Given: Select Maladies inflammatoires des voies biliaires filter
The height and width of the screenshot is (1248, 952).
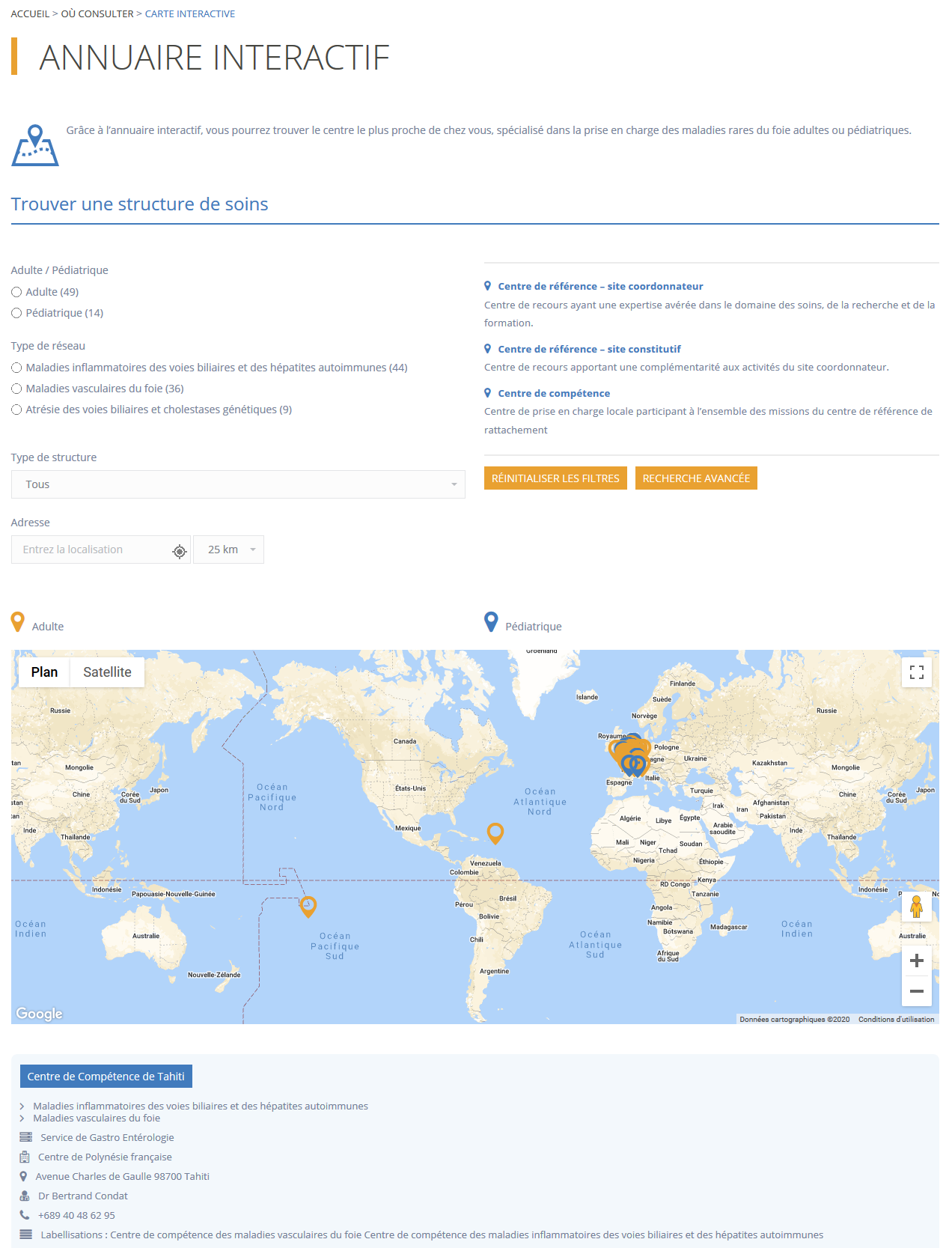Looking at the screenshot, I should point(16,368).
